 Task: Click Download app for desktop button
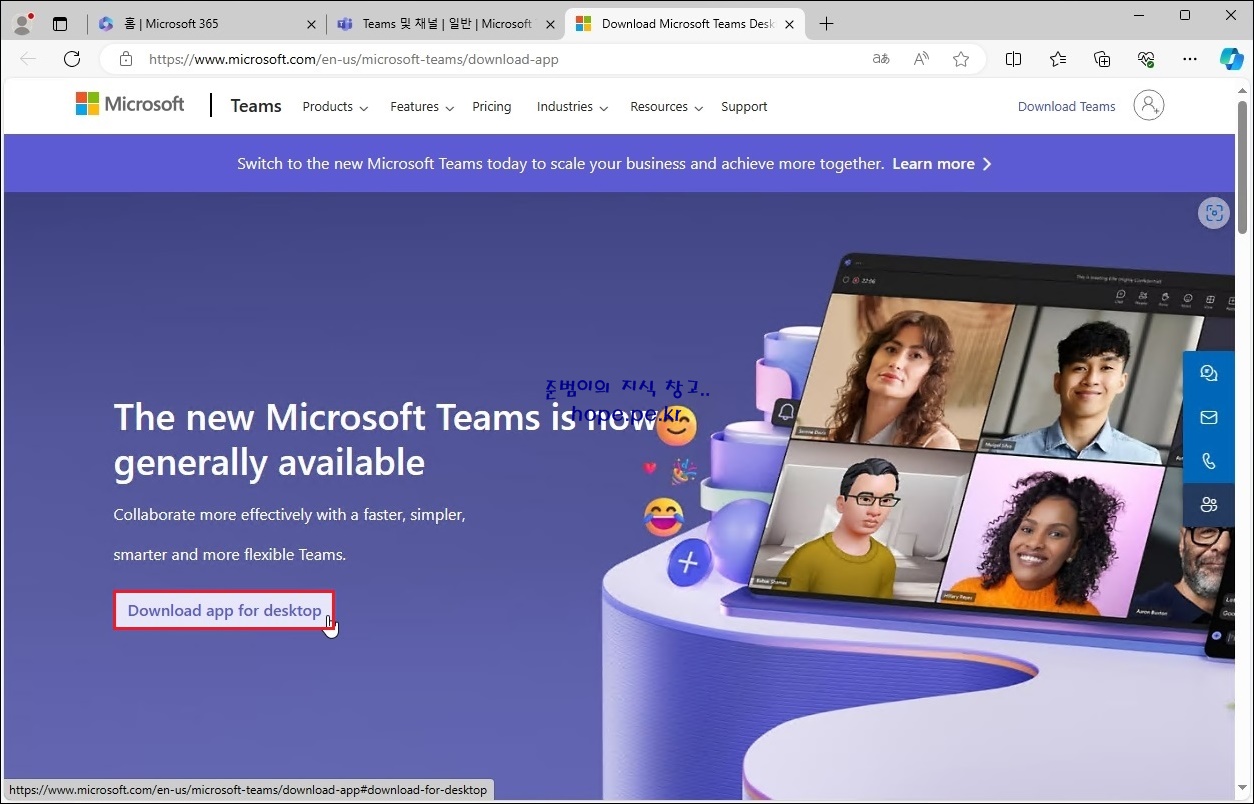click(x=224, y=610)
